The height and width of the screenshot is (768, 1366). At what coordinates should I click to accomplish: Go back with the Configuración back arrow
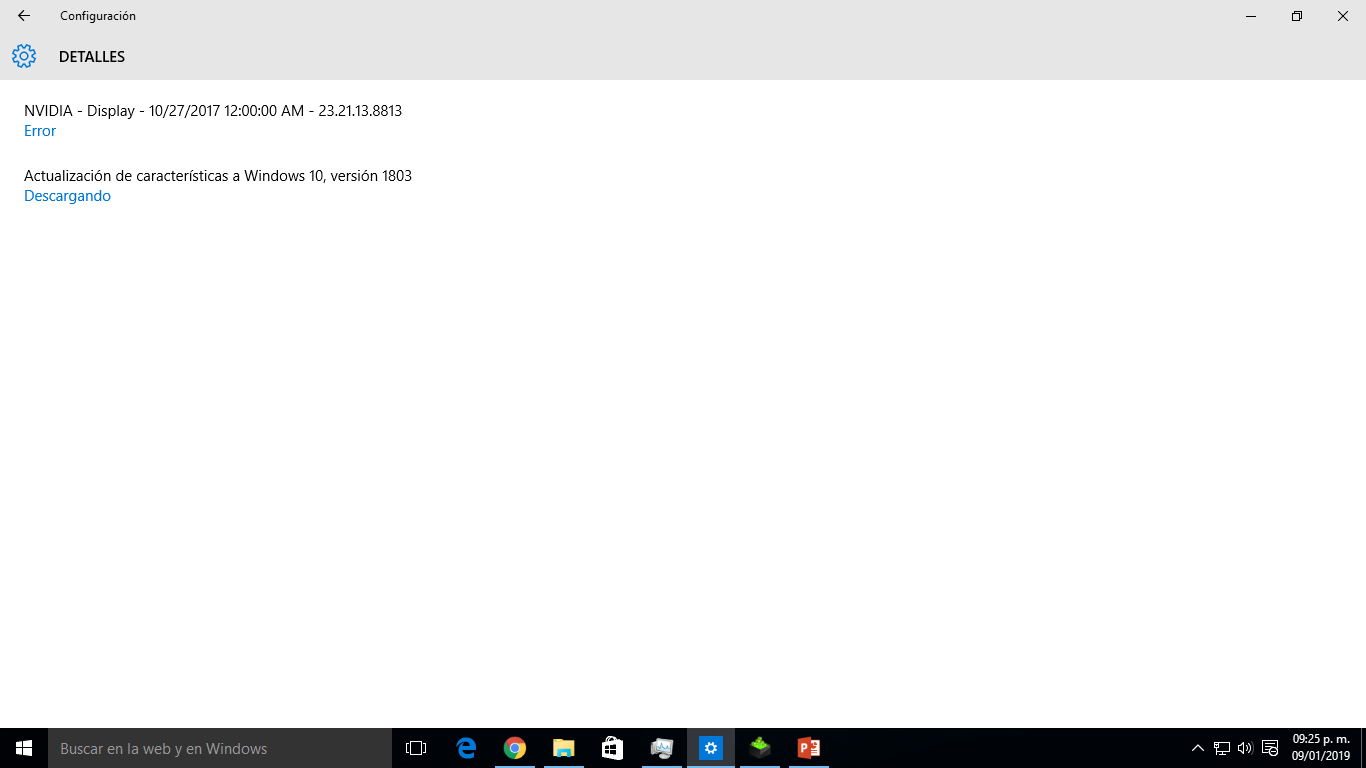click(x=24, y=16)
